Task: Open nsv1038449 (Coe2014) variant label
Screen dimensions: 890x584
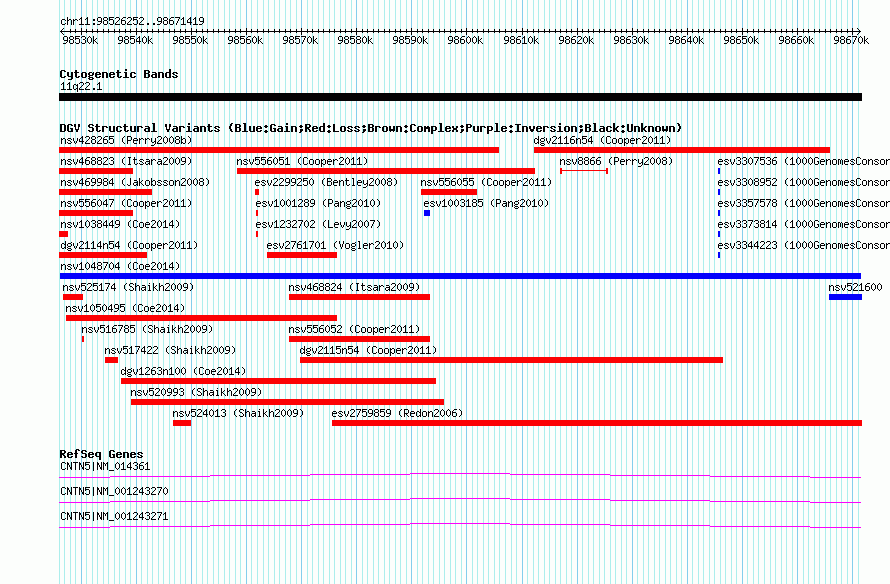Action: click(x=120, y=224)
